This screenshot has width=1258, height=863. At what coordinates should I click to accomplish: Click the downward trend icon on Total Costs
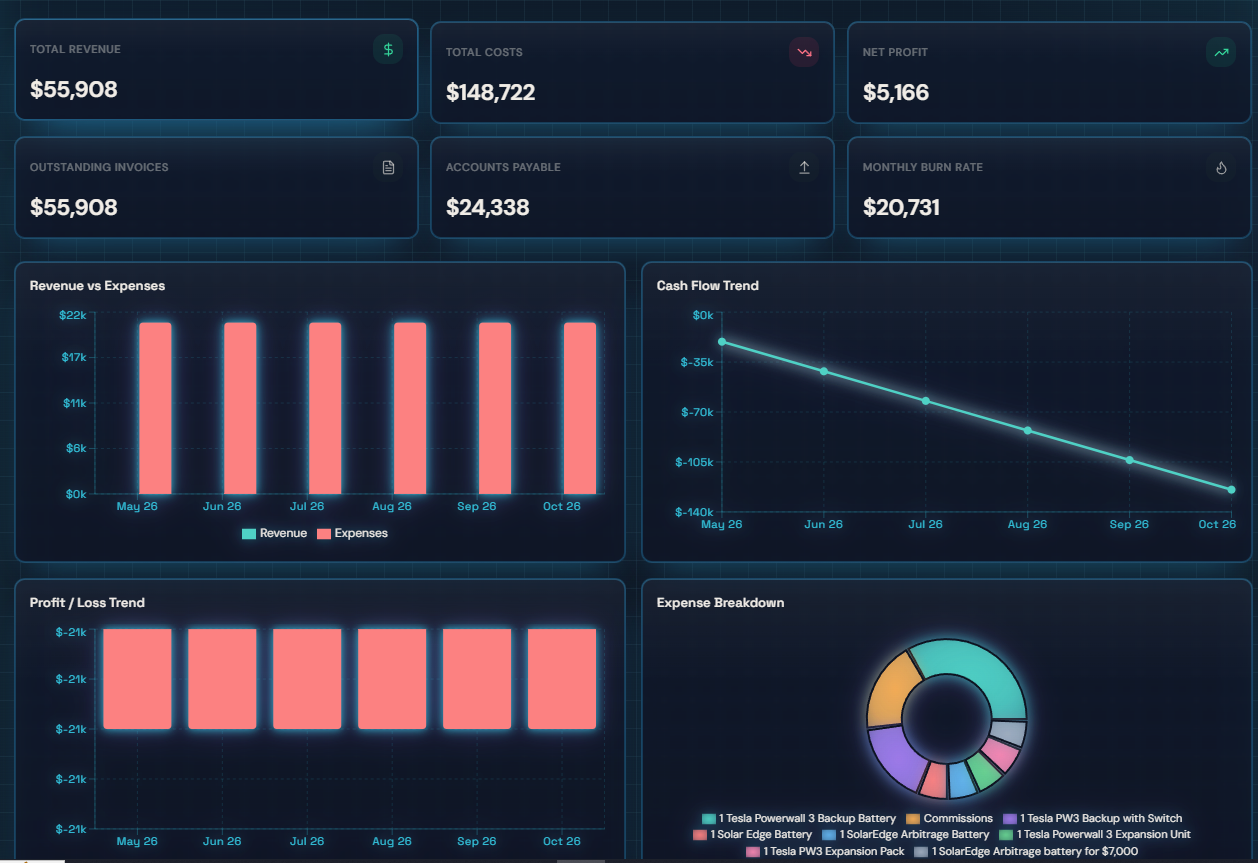(x=804, y=52)
